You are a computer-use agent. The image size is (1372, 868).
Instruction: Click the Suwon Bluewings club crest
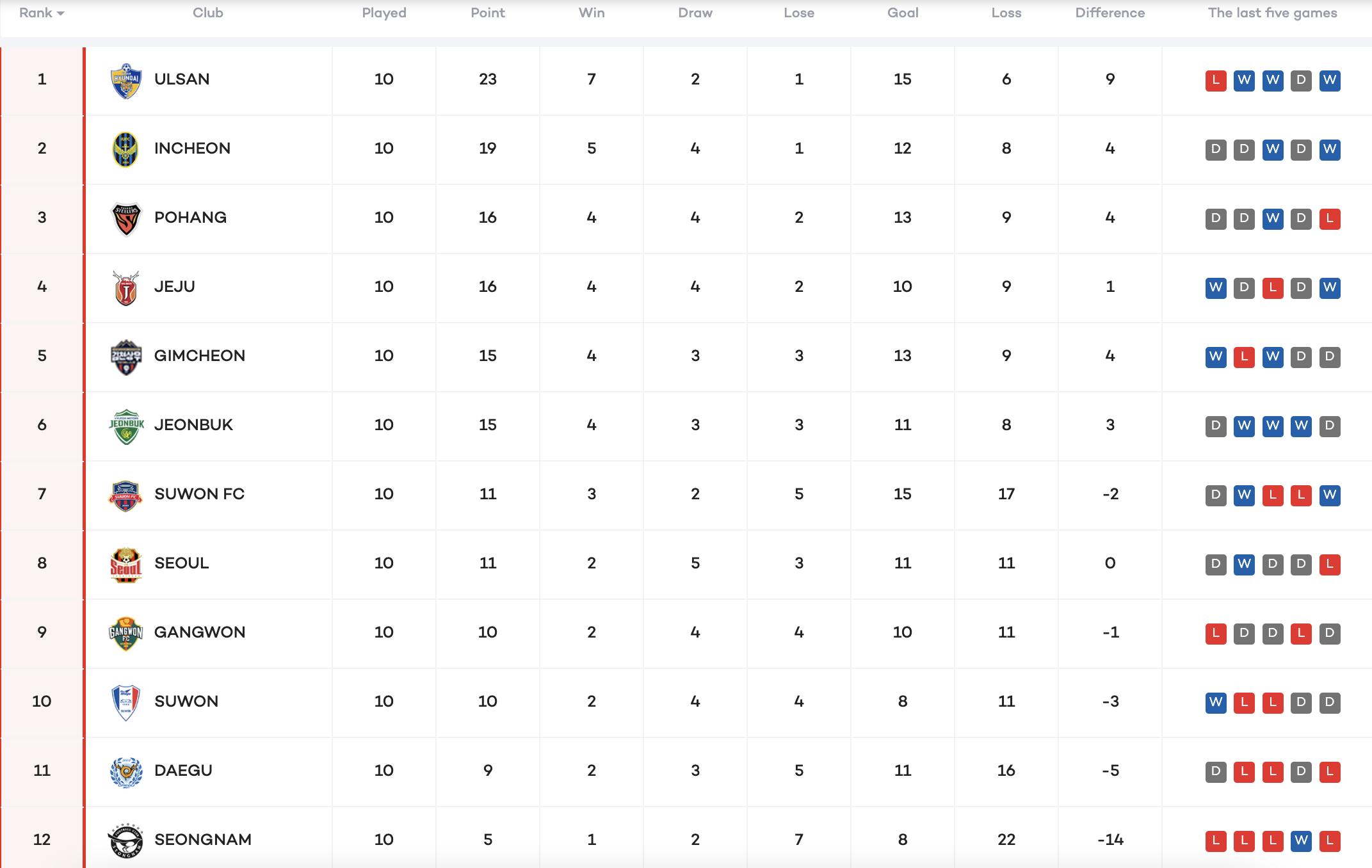tap(126, 702)
